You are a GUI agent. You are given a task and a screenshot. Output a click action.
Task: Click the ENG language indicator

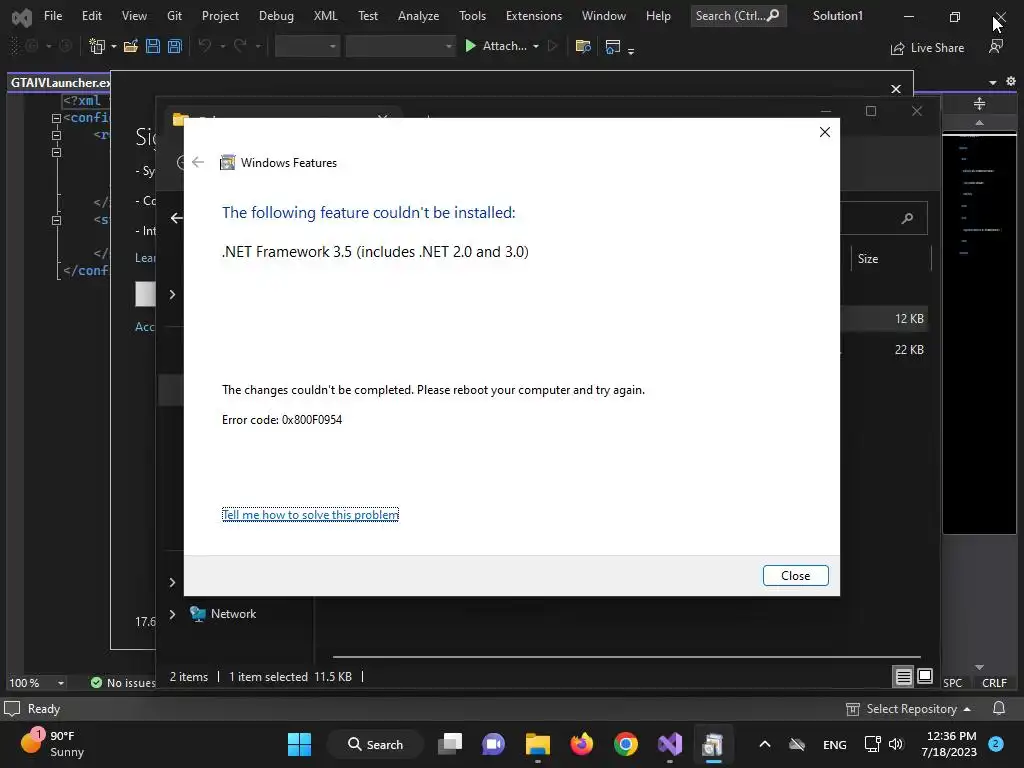(x=835, y=744)
